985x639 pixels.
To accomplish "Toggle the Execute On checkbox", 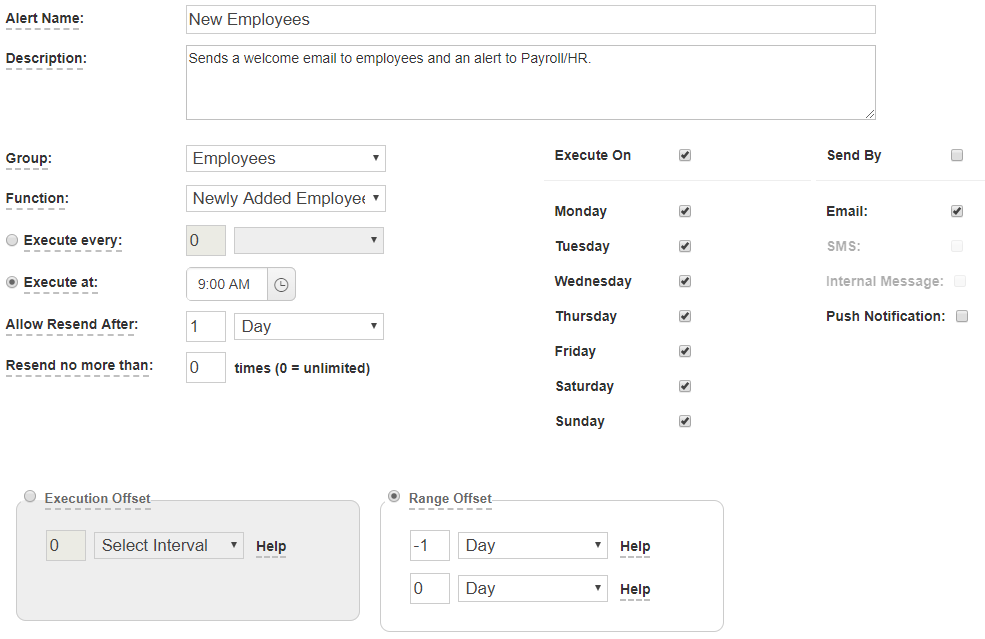I will (685, 155).
